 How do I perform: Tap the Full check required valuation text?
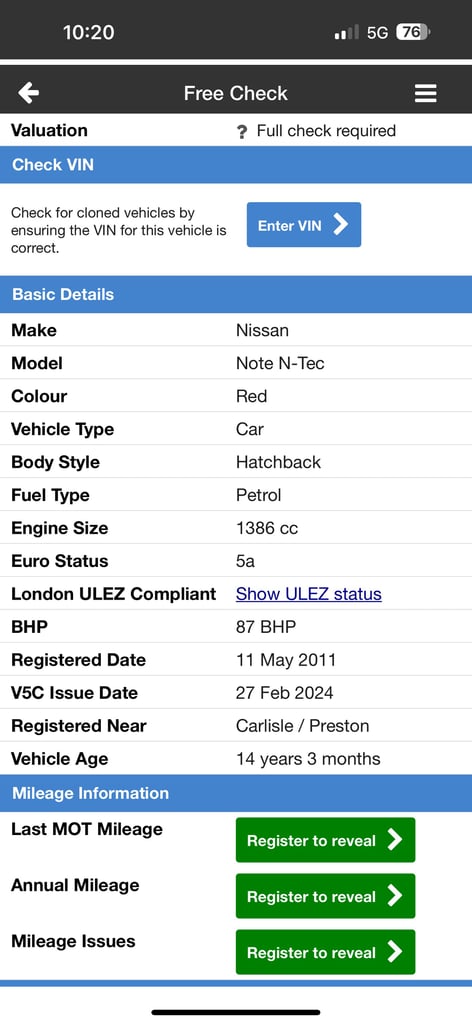pos(326,131)
